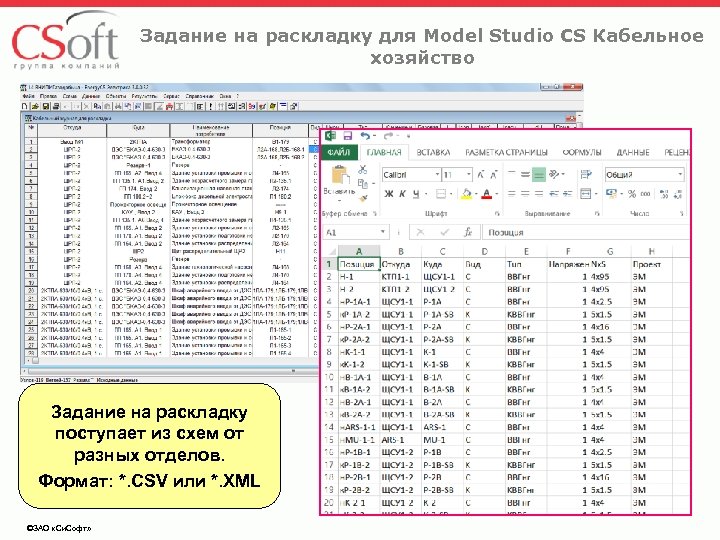Click the Open folder icon in EnergyCS toolbar

click(35, 106)
